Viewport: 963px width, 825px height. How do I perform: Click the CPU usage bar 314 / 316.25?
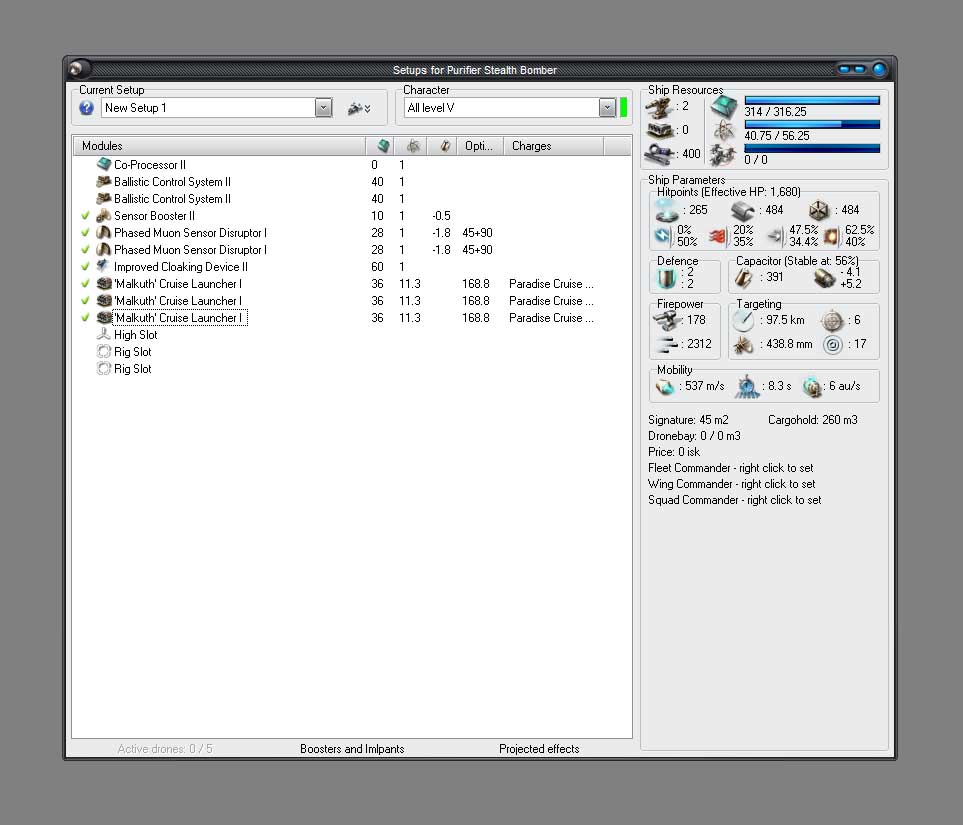[812, 100]
